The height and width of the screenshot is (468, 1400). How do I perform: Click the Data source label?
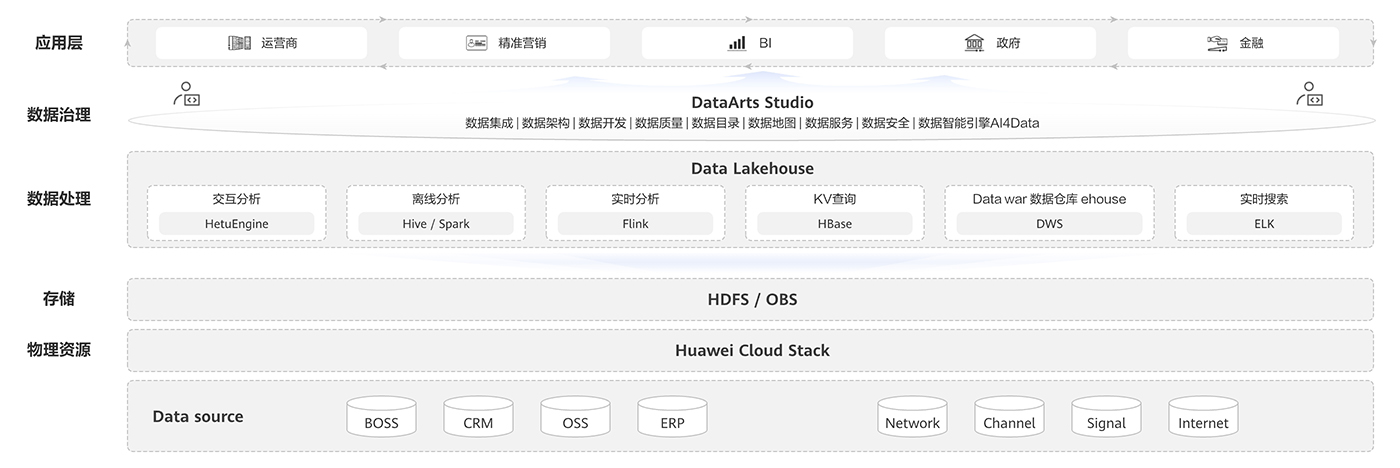point(198,416)
